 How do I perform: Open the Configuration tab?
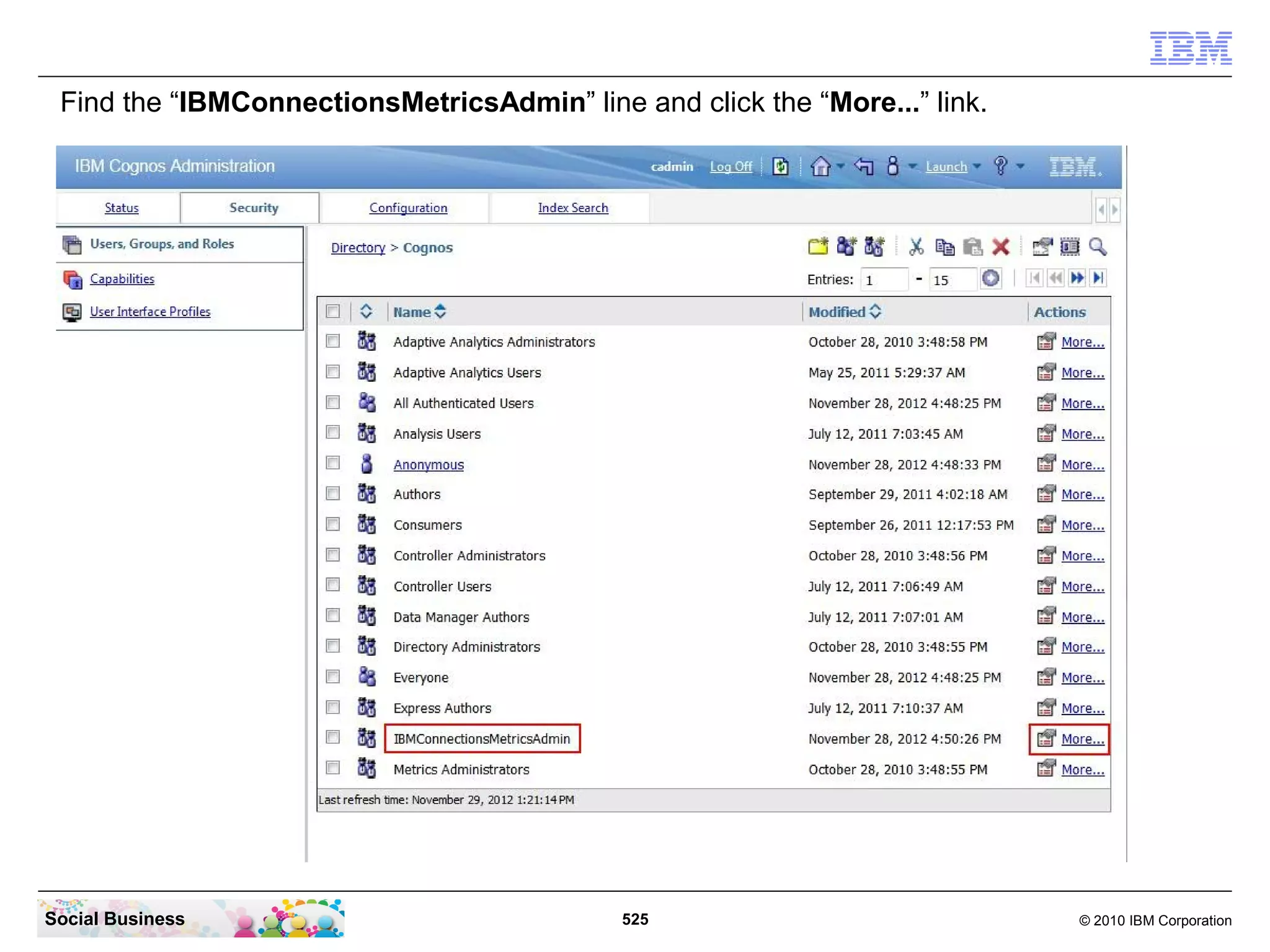pos(408,208)
